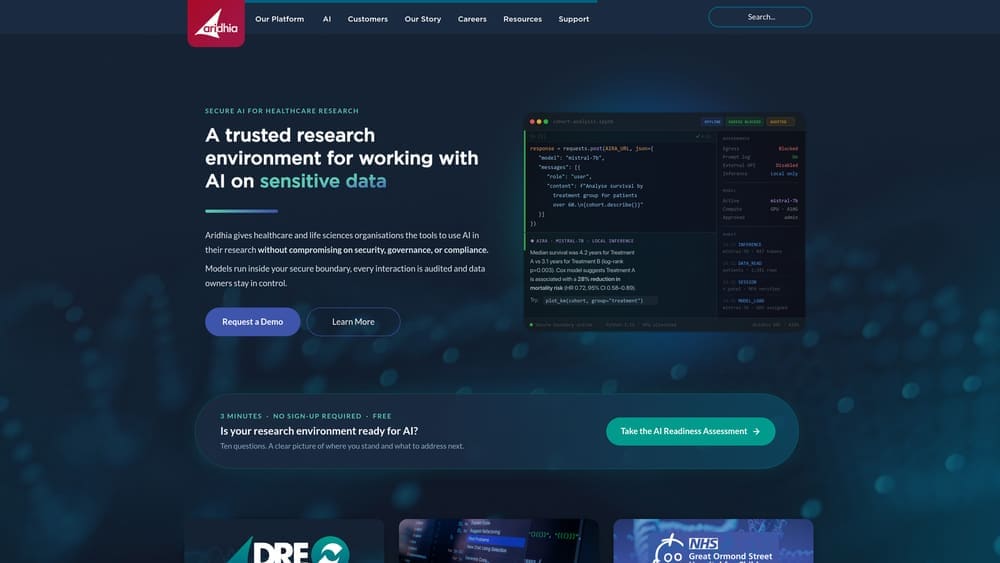Open the Great Ormond Street NHS card

(x=713, y=541)
